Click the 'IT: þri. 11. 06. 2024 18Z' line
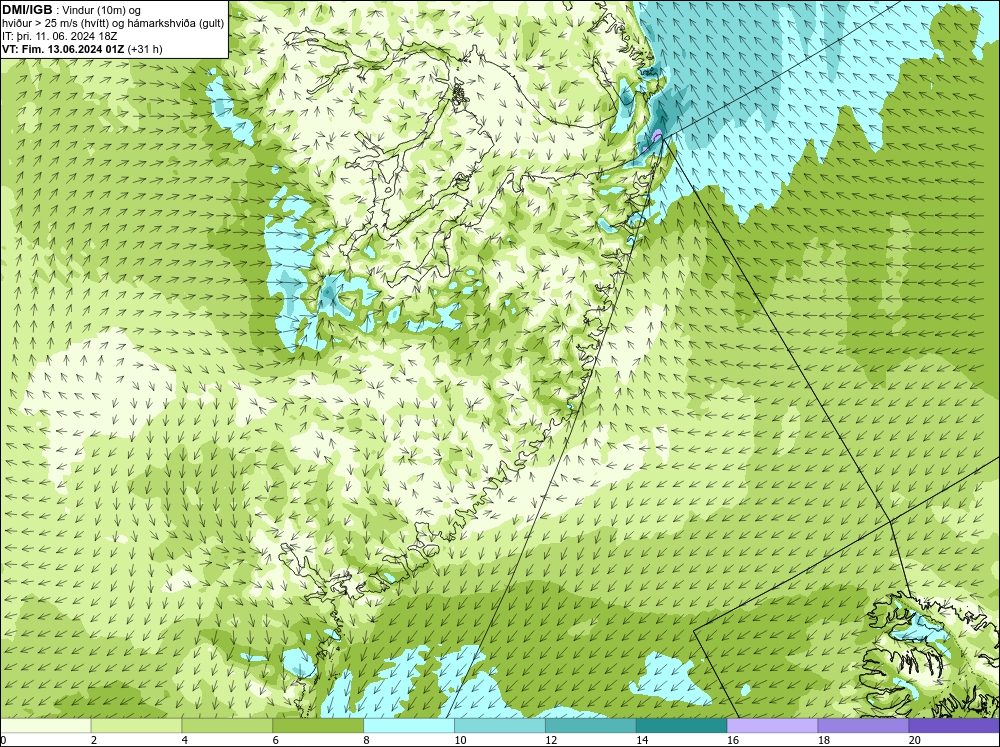Viewport: 1000px width, 747px height. coord(59,36)
